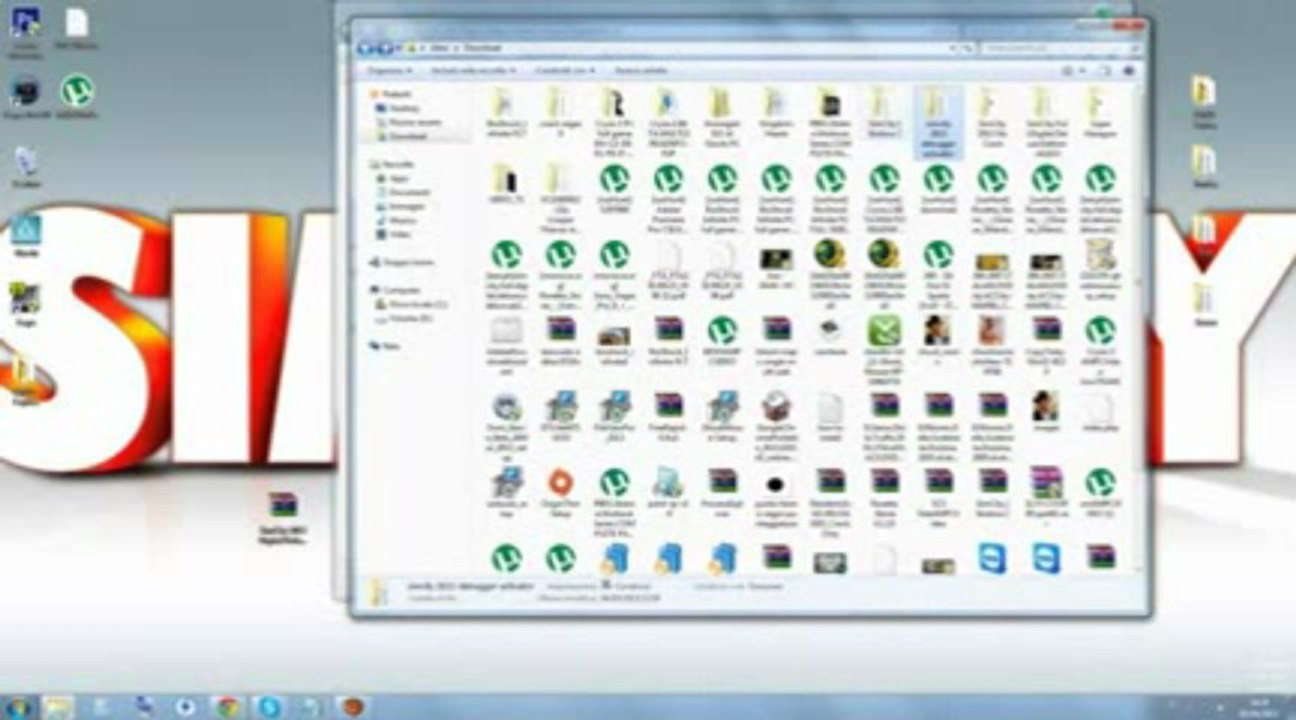The width and height of the screenshot is (1296, 720).
Task: Select the black dot image file
Action: point(775,483)
